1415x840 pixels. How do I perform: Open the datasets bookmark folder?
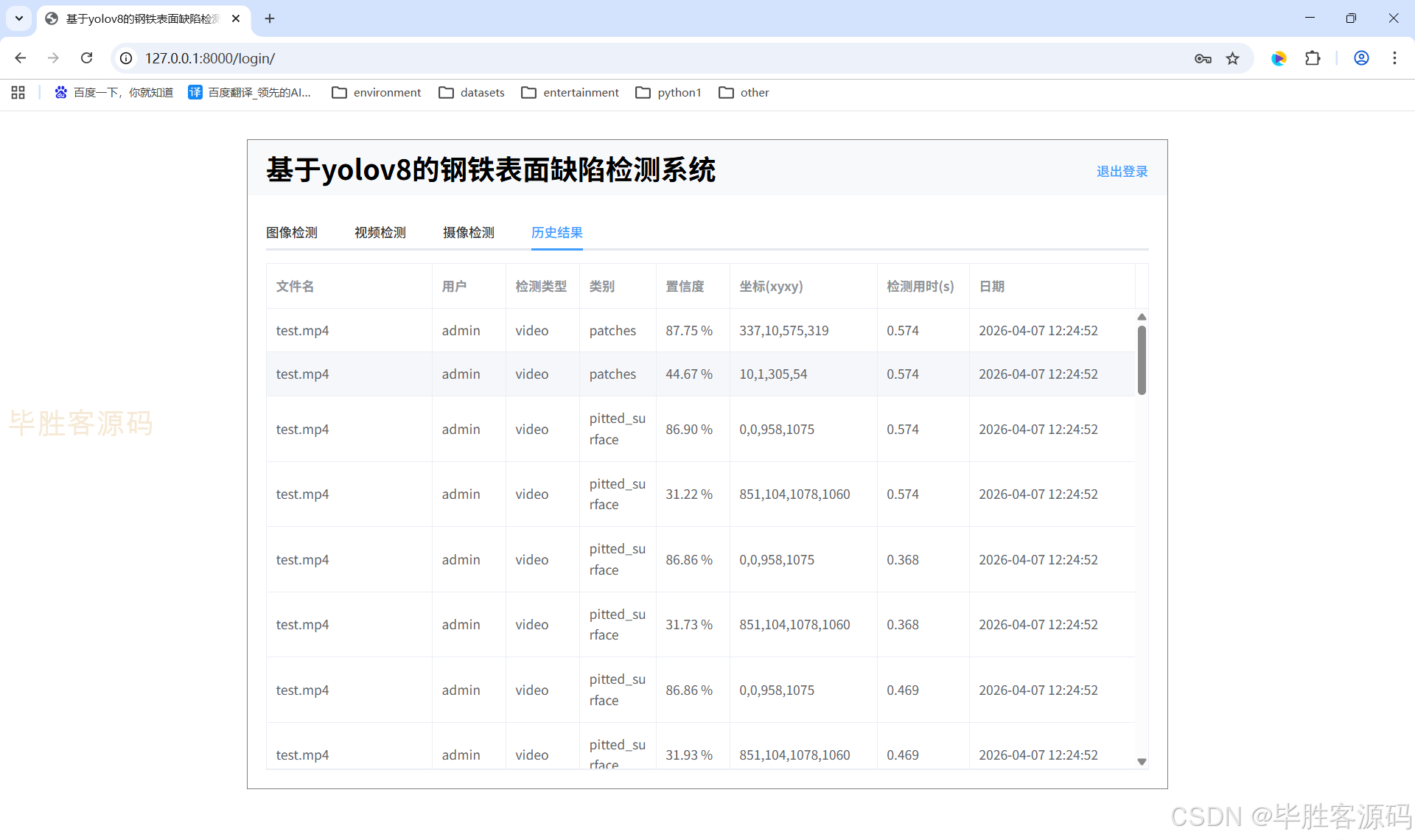tap(472, 92)
